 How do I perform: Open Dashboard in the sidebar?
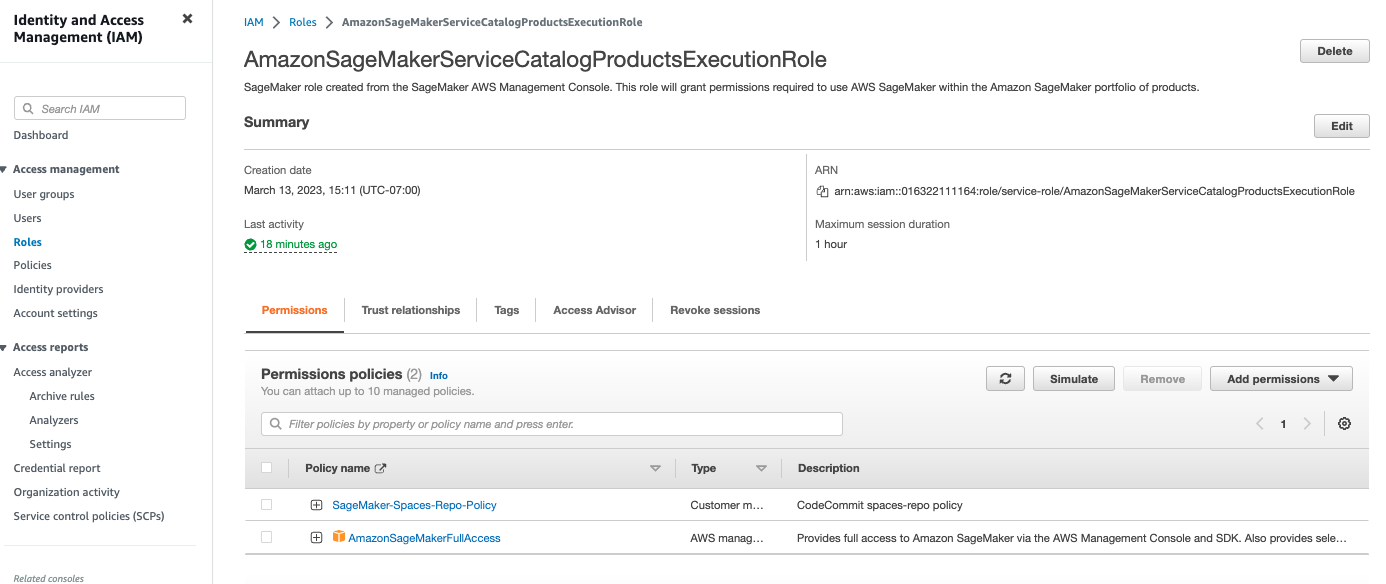tap(41, 135)
